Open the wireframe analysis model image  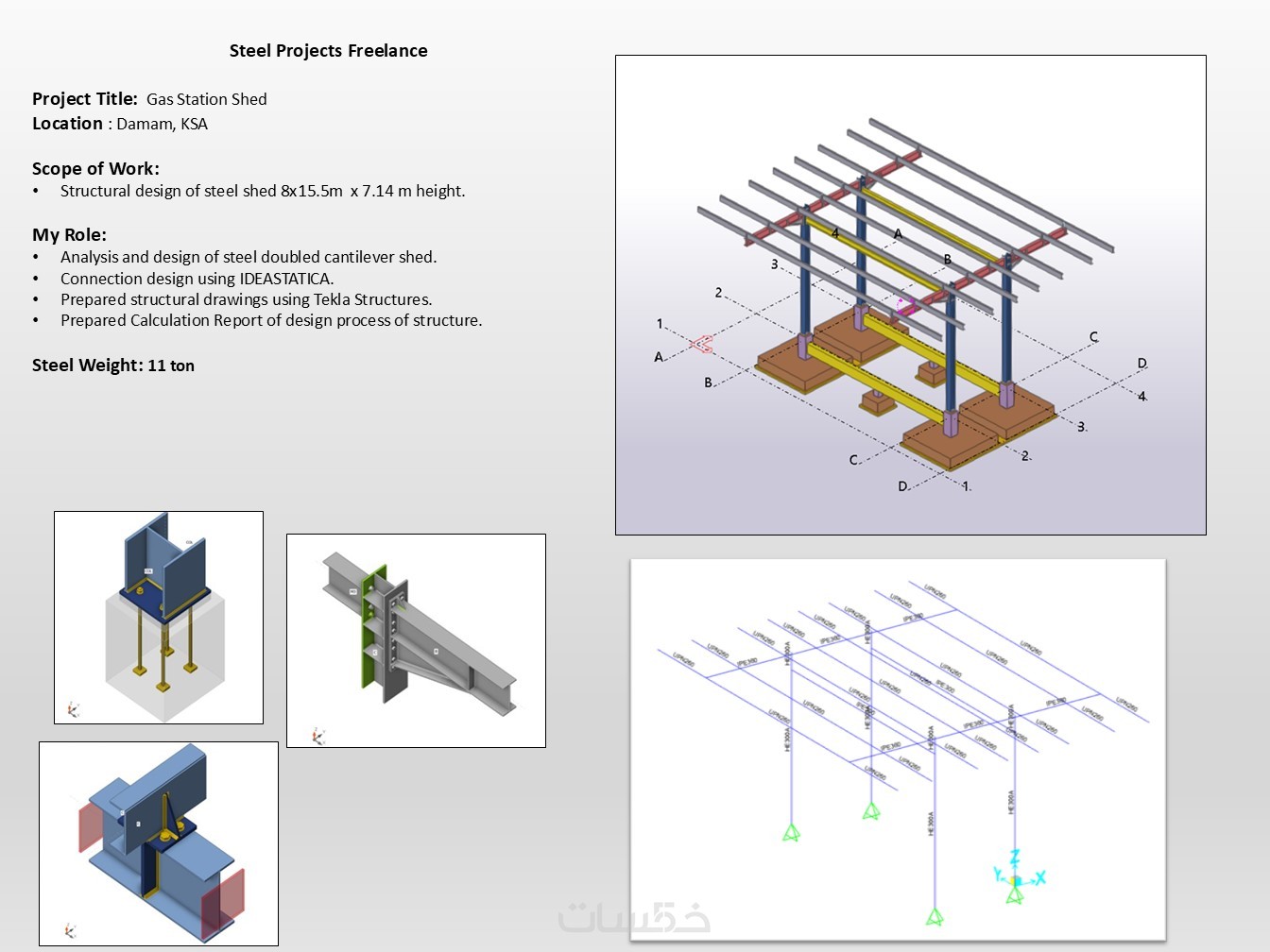pos(898,750)
